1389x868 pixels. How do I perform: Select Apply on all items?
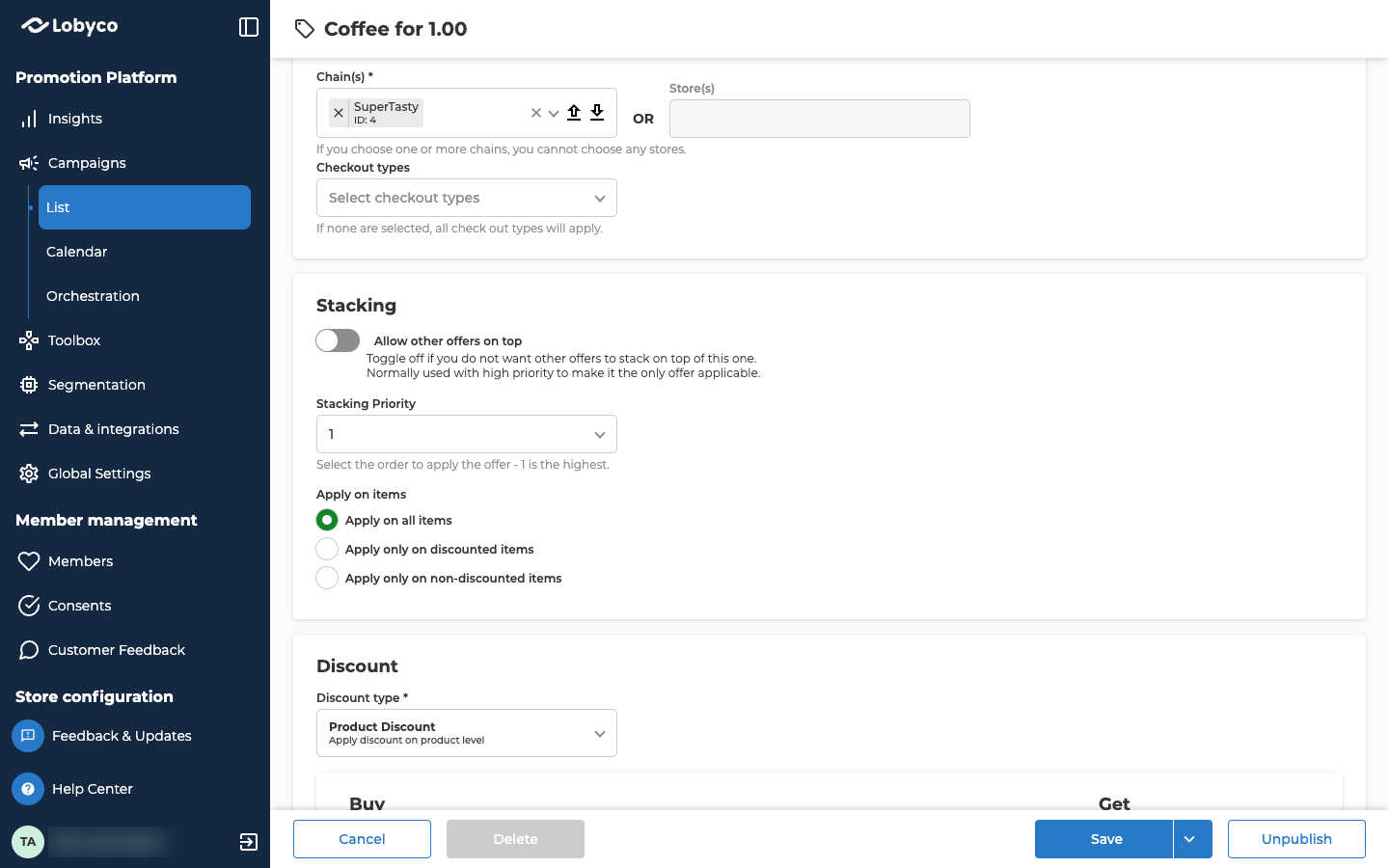coord(327,520)
